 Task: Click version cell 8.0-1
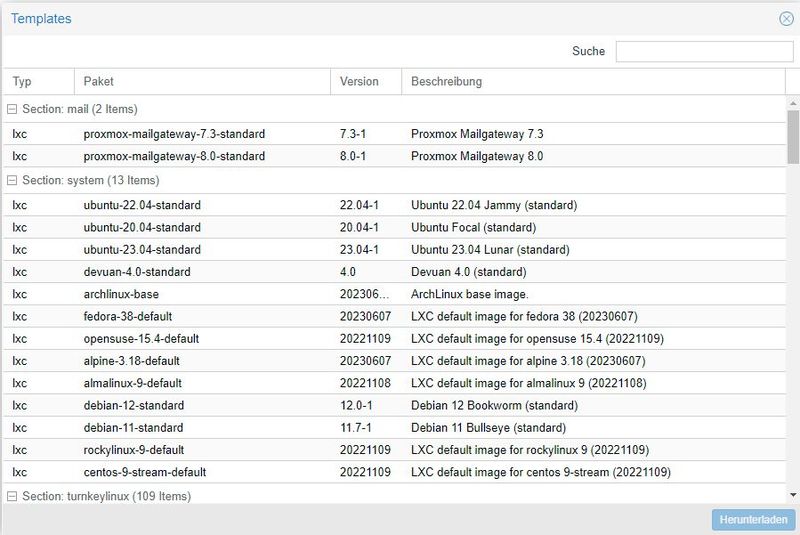[x=353, y=156]
